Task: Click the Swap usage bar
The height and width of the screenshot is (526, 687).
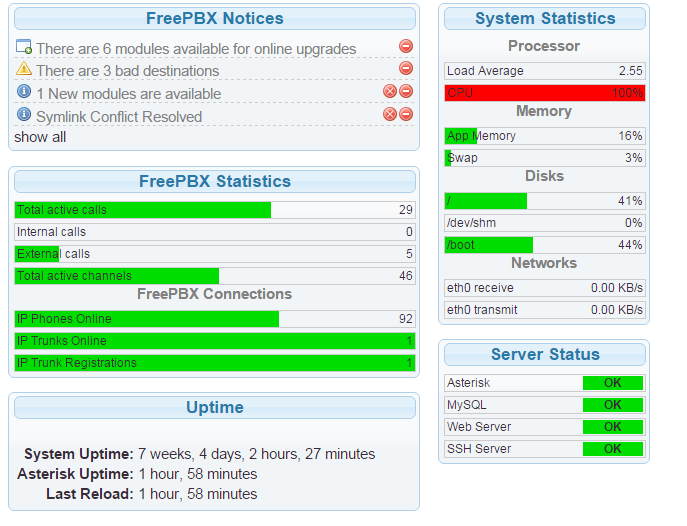Action: click(x=545, y=158)
